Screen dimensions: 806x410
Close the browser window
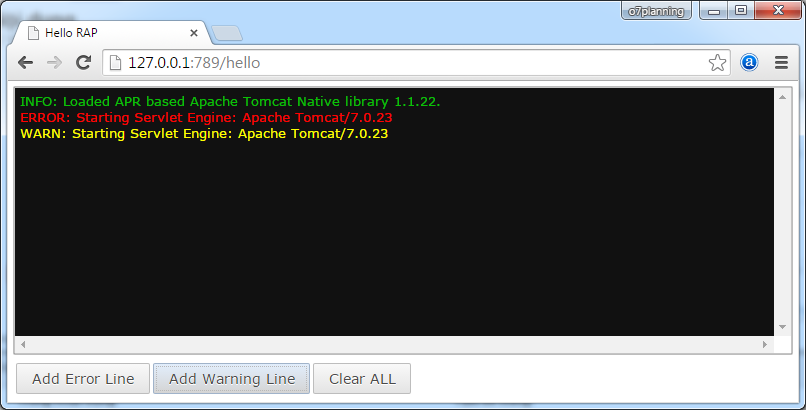778,11
